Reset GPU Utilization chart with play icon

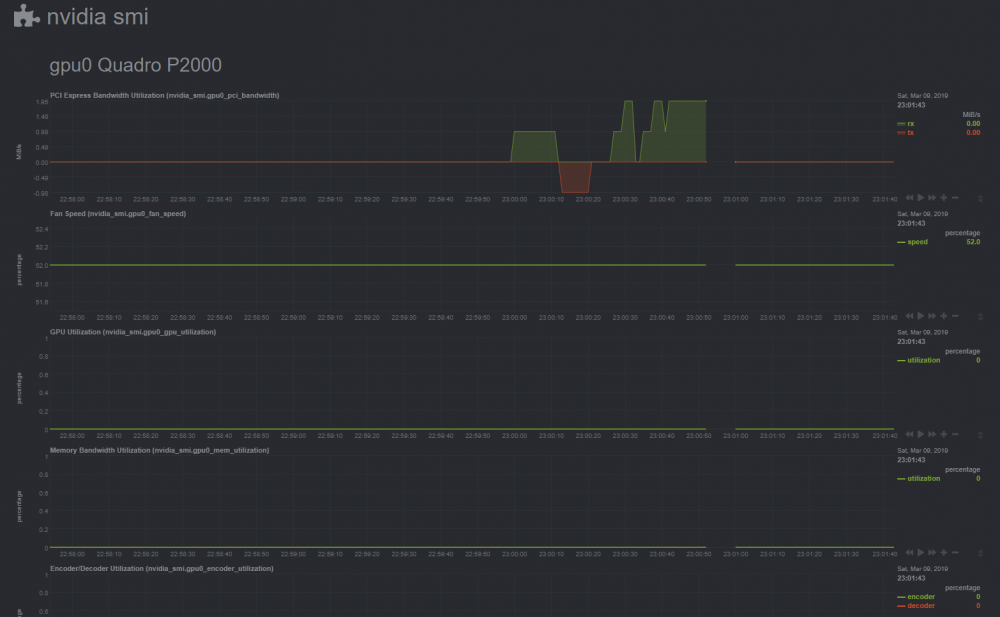pos(920,434)
